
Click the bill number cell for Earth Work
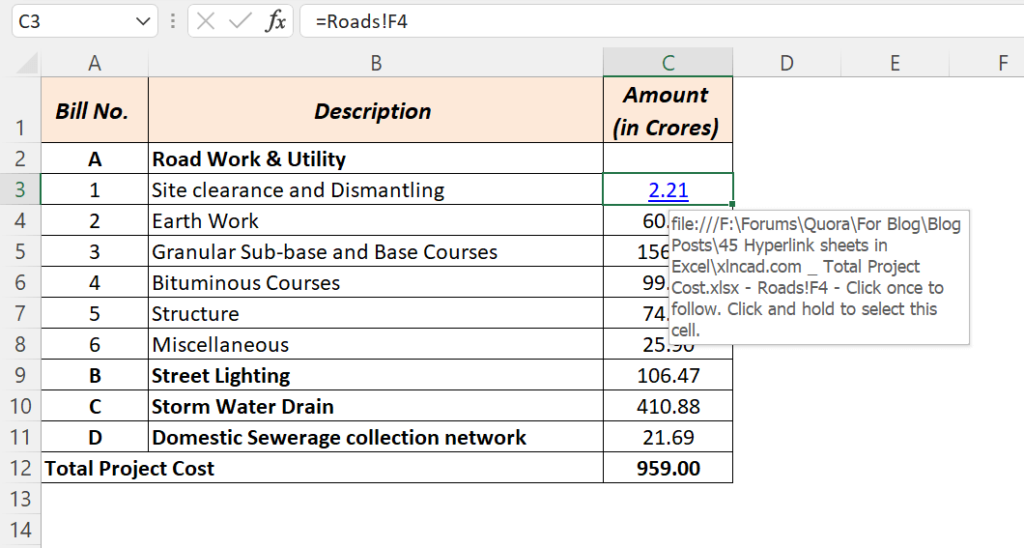[x=95, y=221]
